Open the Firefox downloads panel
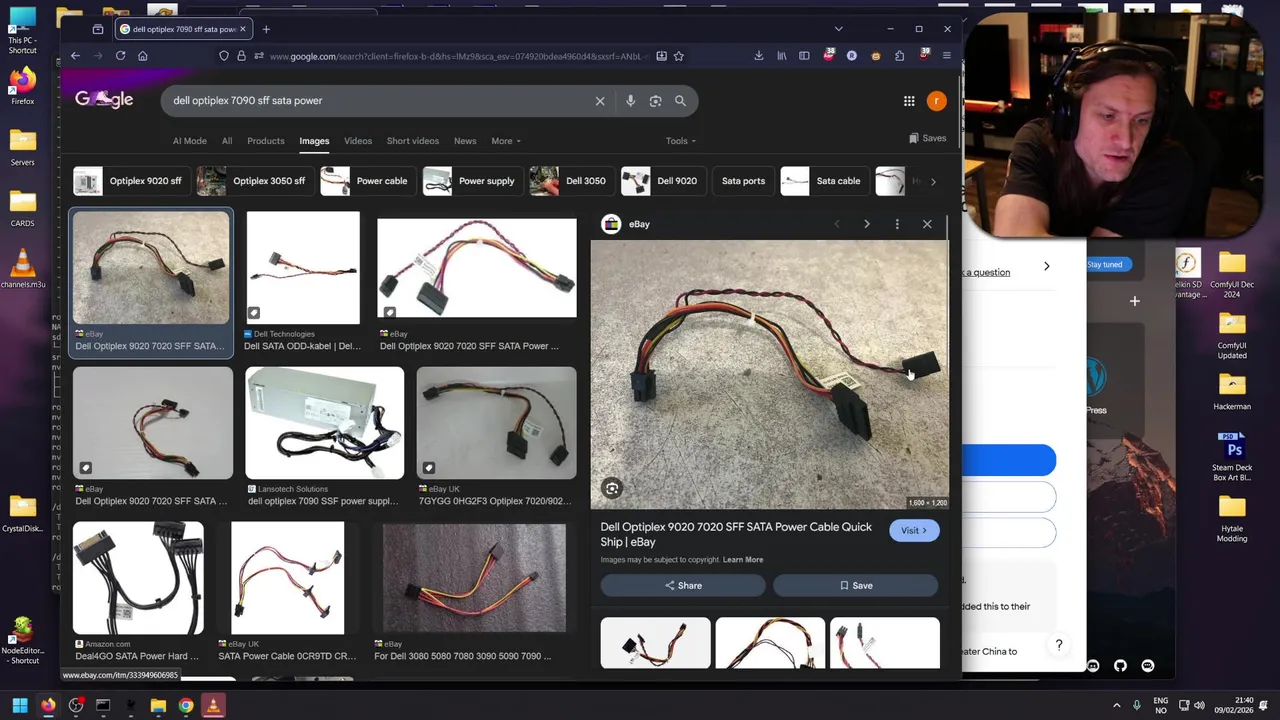This screenshot has width=1280, height=720. [759, 56]
